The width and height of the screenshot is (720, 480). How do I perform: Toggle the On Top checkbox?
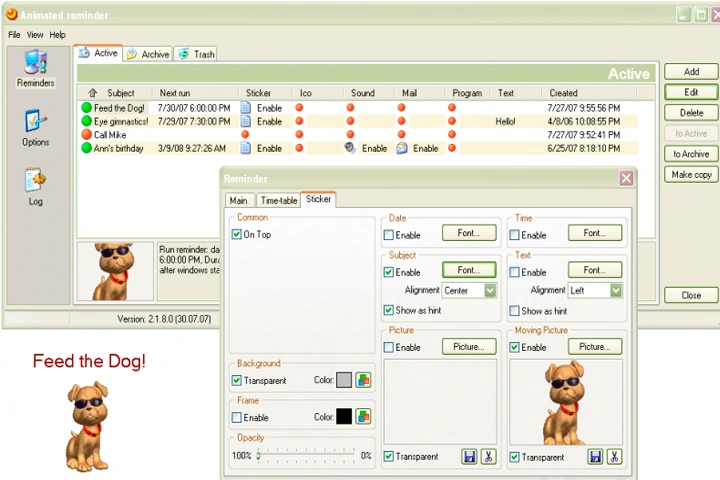(236, 234)
